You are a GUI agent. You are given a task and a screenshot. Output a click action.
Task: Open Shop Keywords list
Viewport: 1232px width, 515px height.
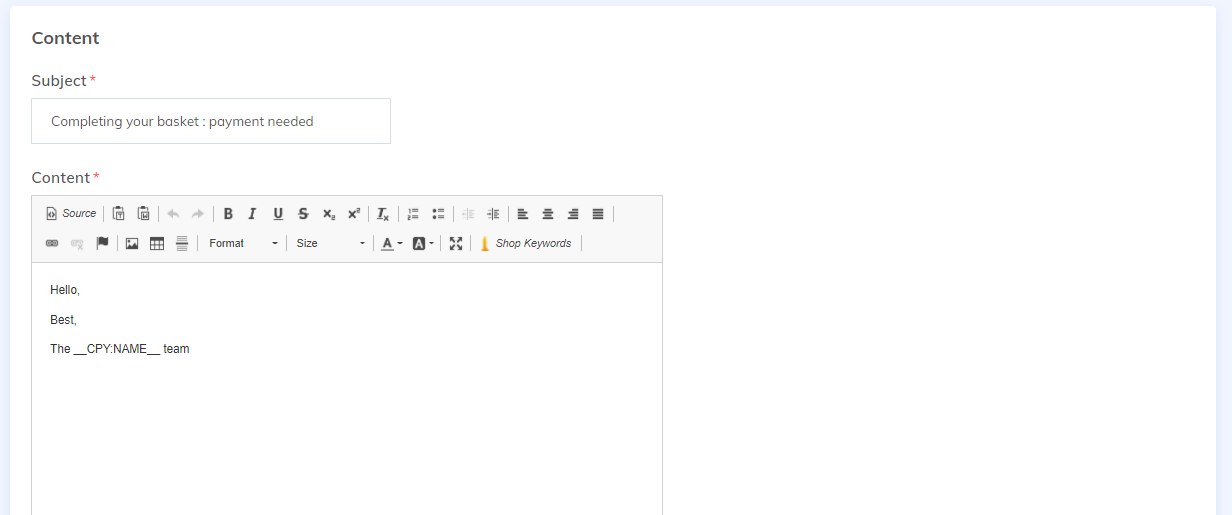coord(525,244)
